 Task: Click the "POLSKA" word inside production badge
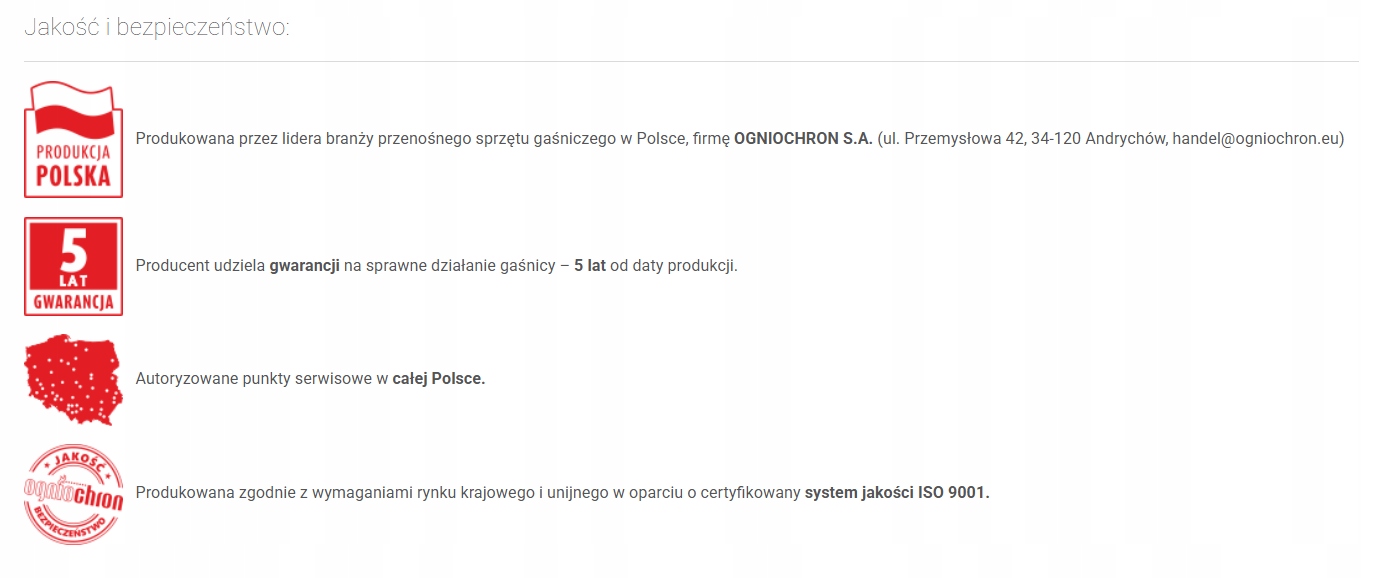pos(73,178)
